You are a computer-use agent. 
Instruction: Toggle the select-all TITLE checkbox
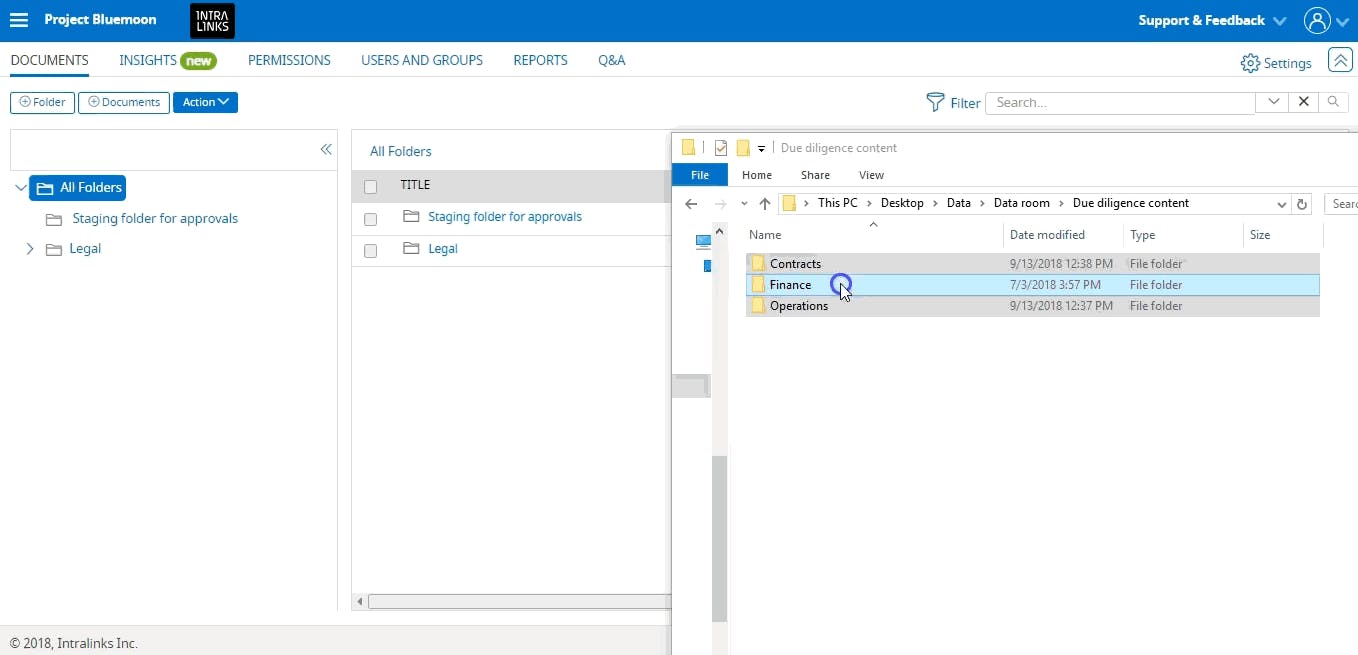[371, 187]
